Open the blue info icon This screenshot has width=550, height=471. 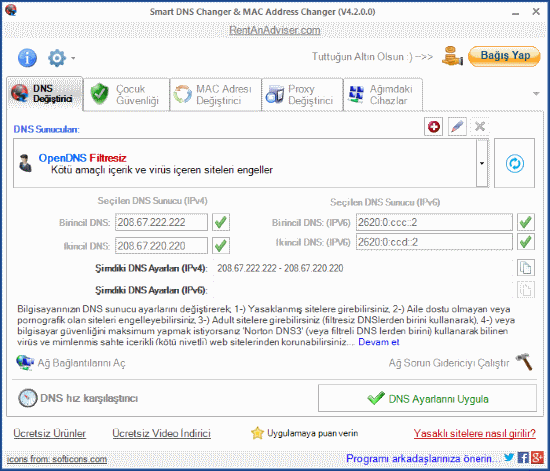27,58
